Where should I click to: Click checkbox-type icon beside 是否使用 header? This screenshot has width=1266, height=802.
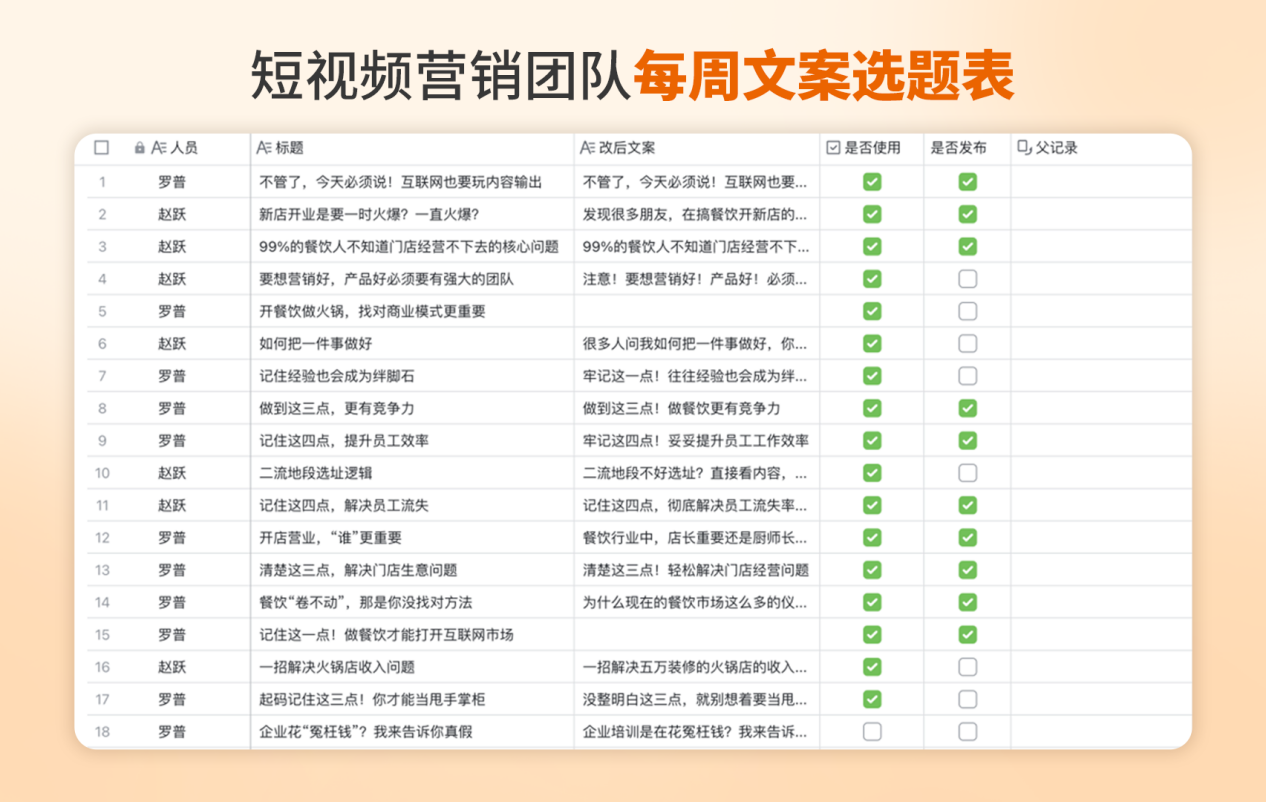coord(833,148)
